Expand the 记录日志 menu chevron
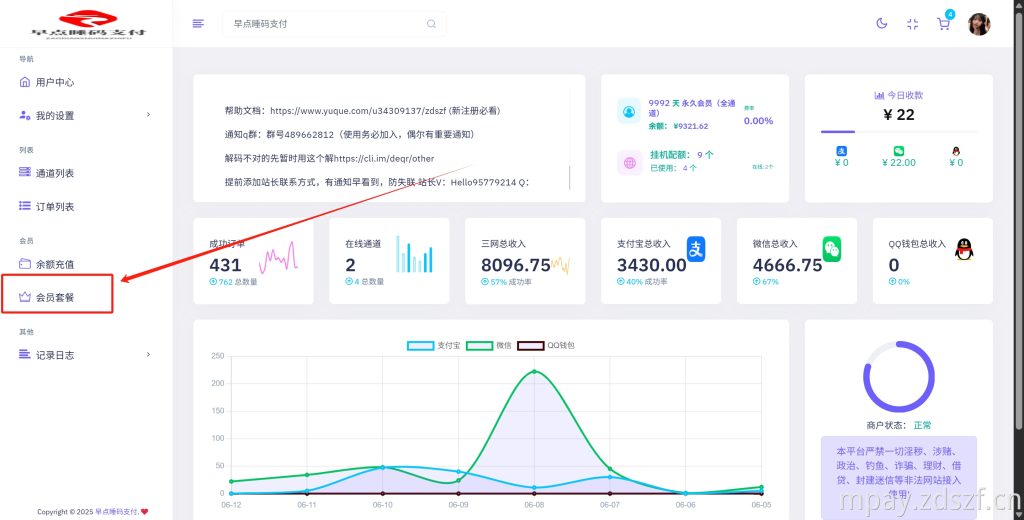Image resolution: width=1024 pixels, height=520 pixels. click(148, 355)
